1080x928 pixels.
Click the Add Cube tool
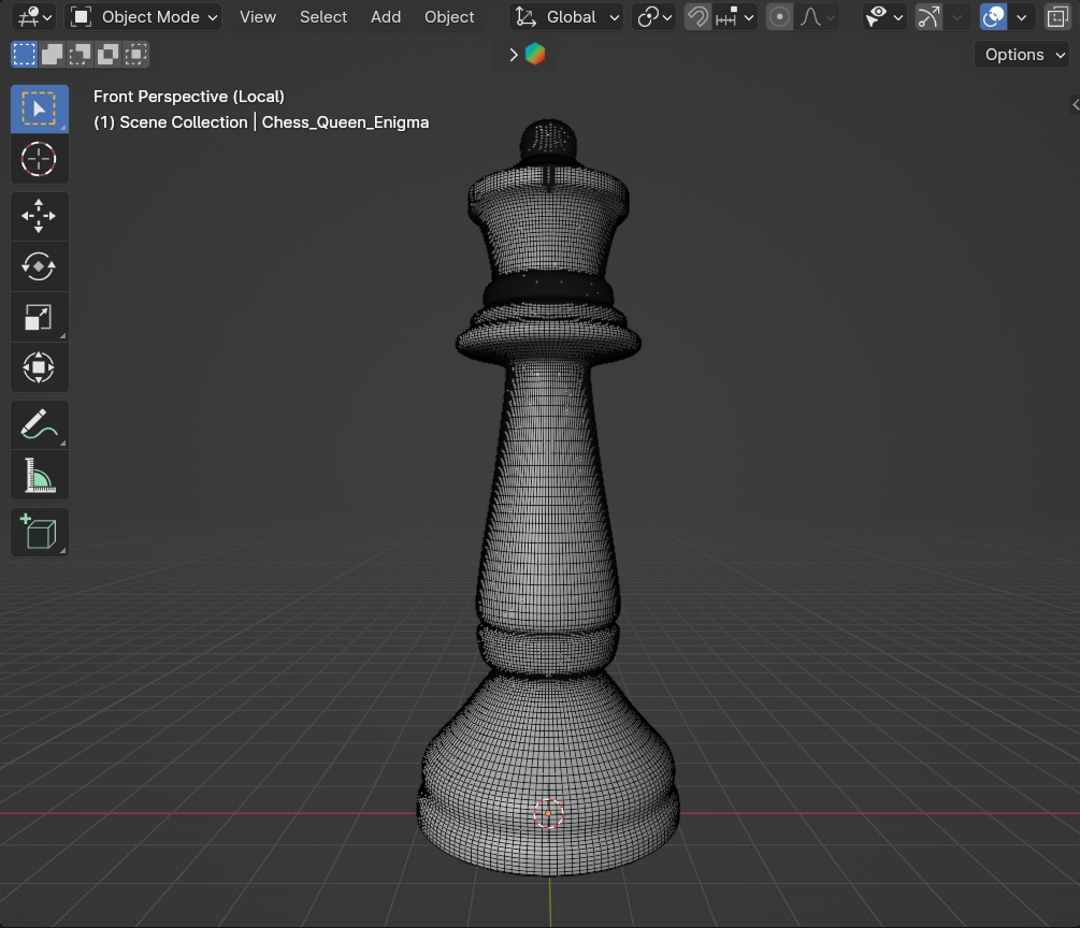pyautogui.click(x=39, y=532)
